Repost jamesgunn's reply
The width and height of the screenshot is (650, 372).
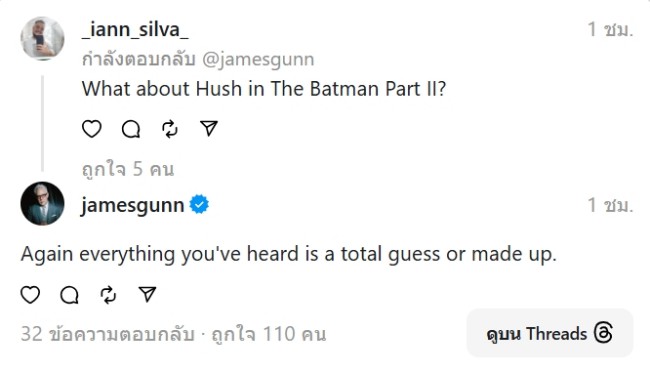(108, 295)
